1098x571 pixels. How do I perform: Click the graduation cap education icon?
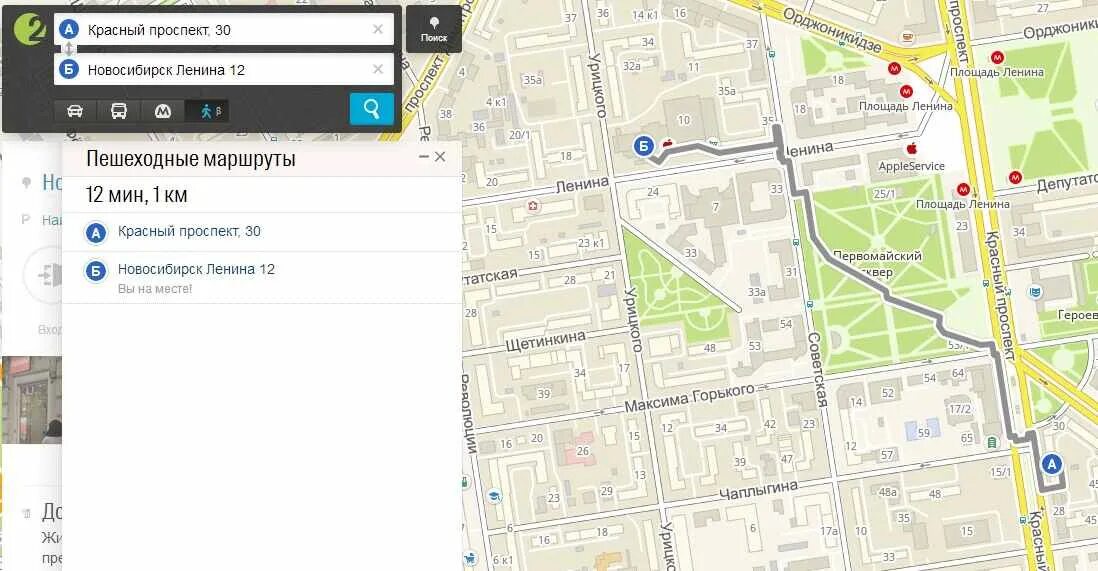click(494, 496)
